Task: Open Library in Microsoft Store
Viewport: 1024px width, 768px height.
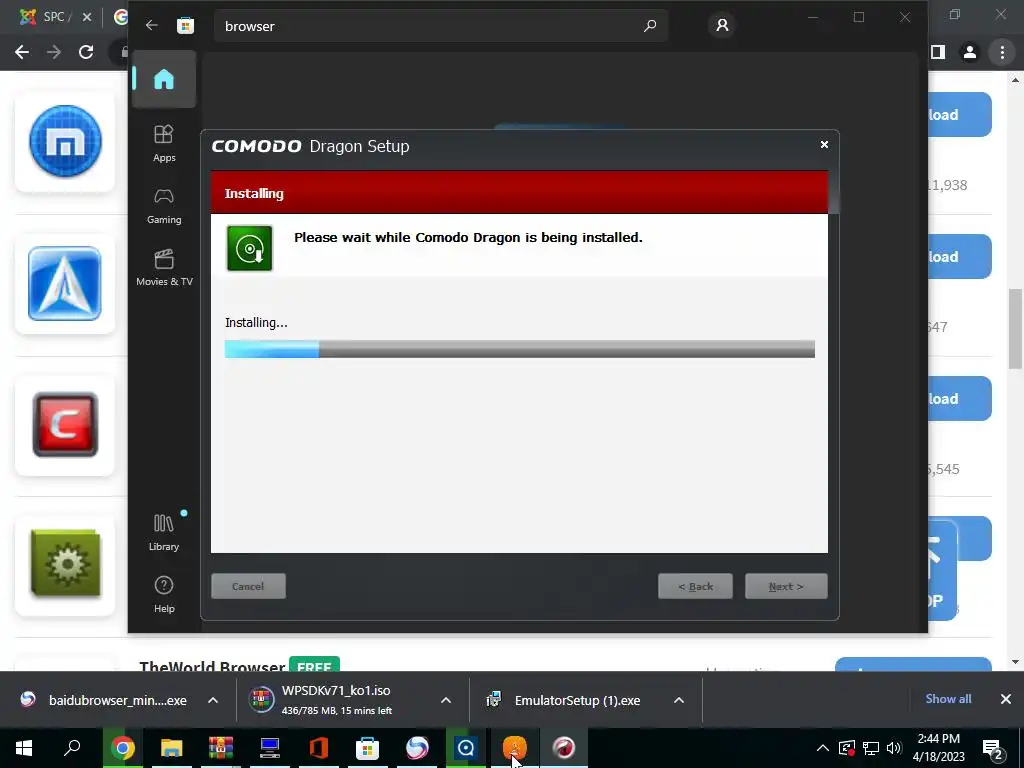Action: pyautogui.click(x=164, y=532)
